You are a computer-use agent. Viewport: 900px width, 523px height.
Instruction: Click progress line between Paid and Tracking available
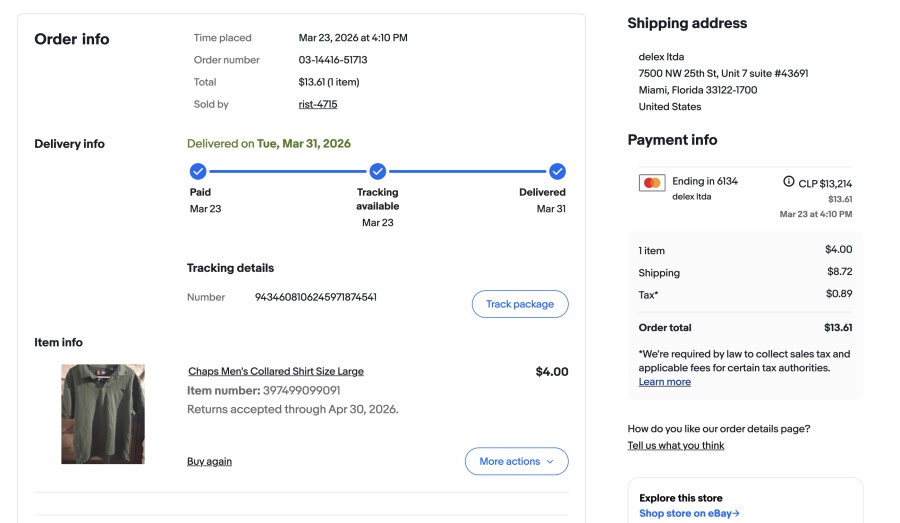[x=288, y=171]
